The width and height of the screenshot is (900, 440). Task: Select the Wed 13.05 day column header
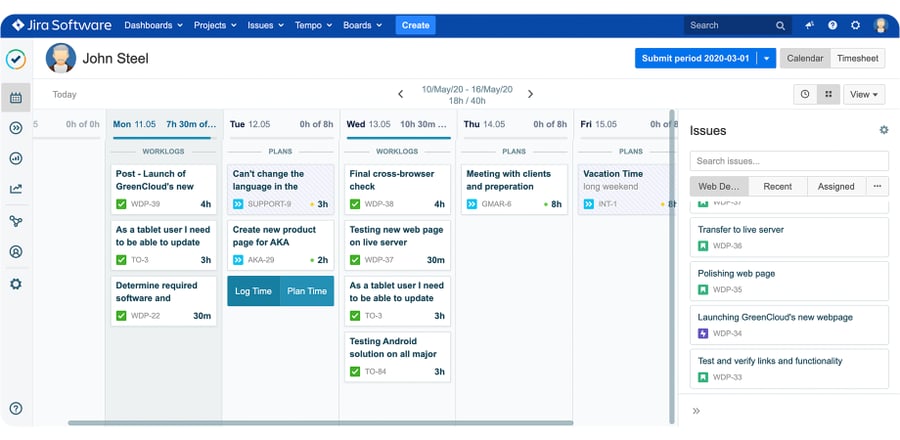tap(397, 124)
